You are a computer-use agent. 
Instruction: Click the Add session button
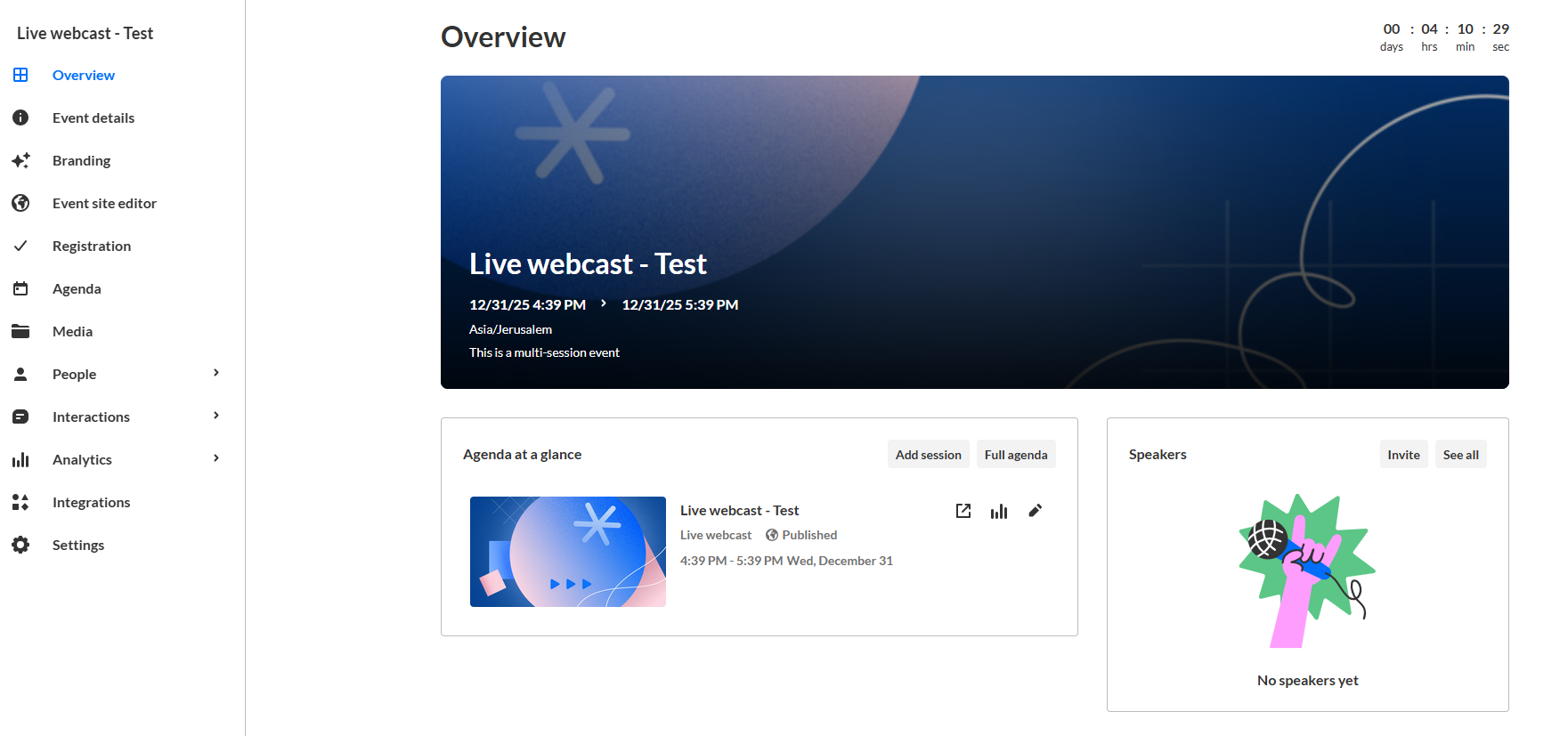[x=929, y=454]
